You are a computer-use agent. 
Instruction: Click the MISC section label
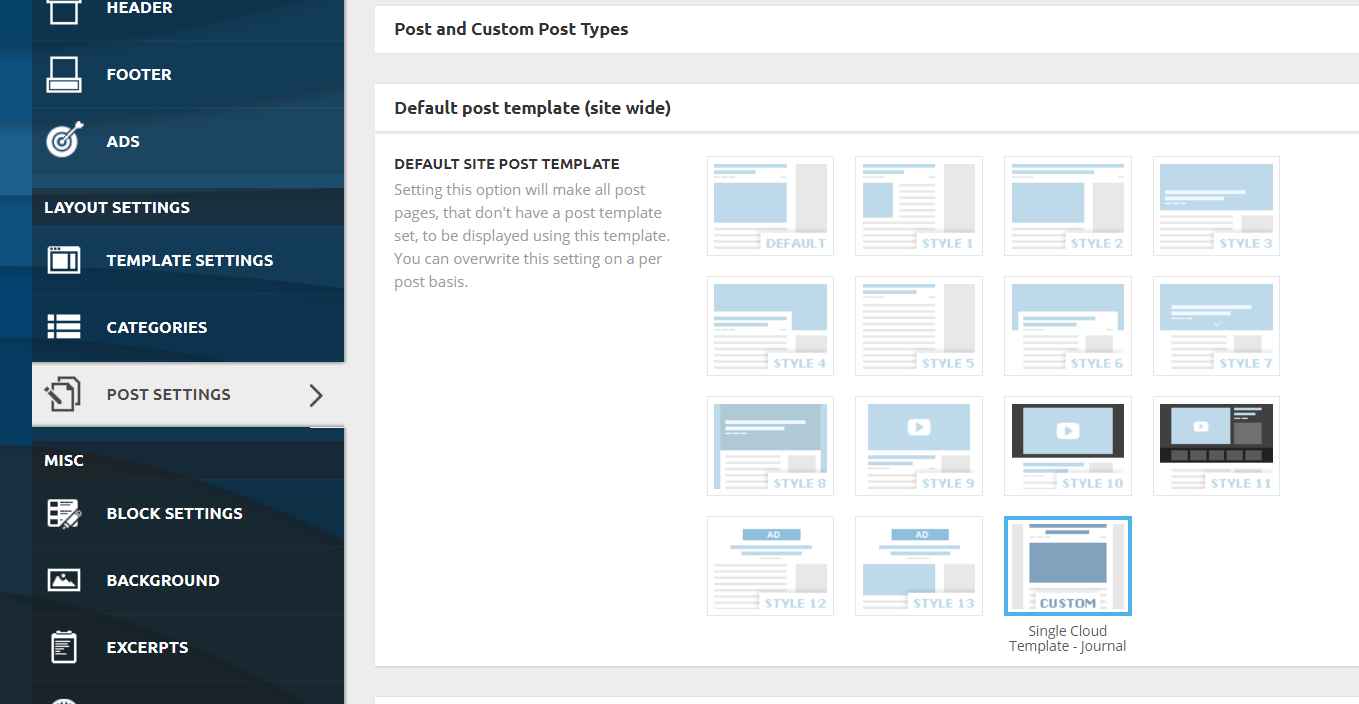pyautogui.click(x=64, y=461)
